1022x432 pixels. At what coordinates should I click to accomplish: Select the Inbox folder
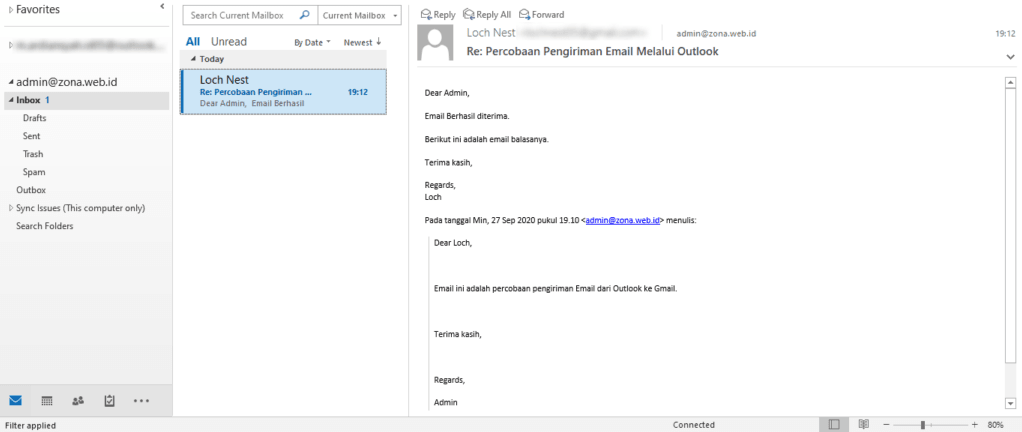click(x=86, y=100)
